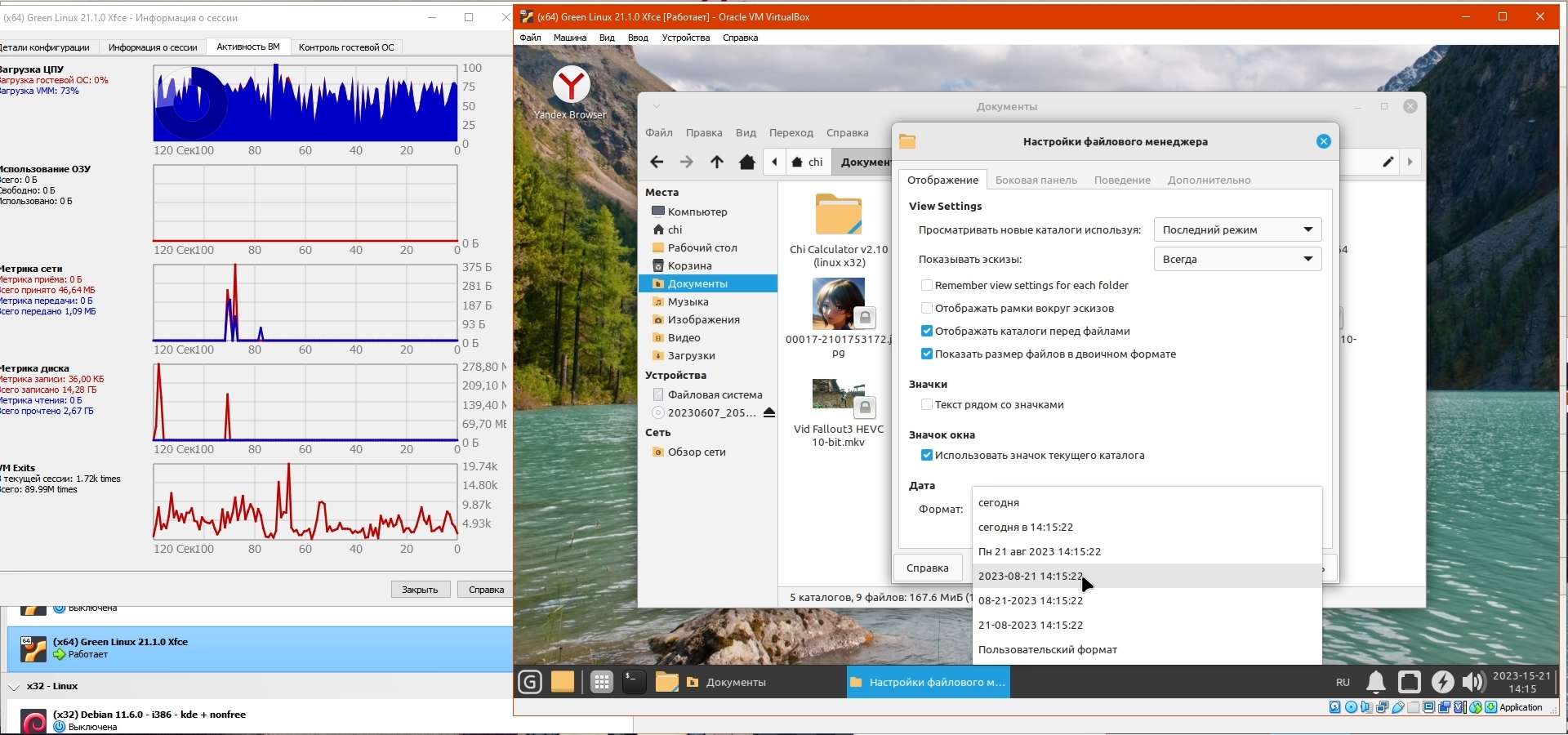Open the file manager launcher folder icon

(666, 682)
